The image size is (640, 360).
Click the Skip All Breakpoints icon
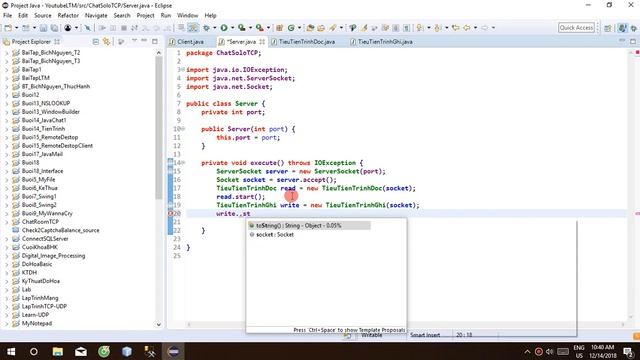87,28
